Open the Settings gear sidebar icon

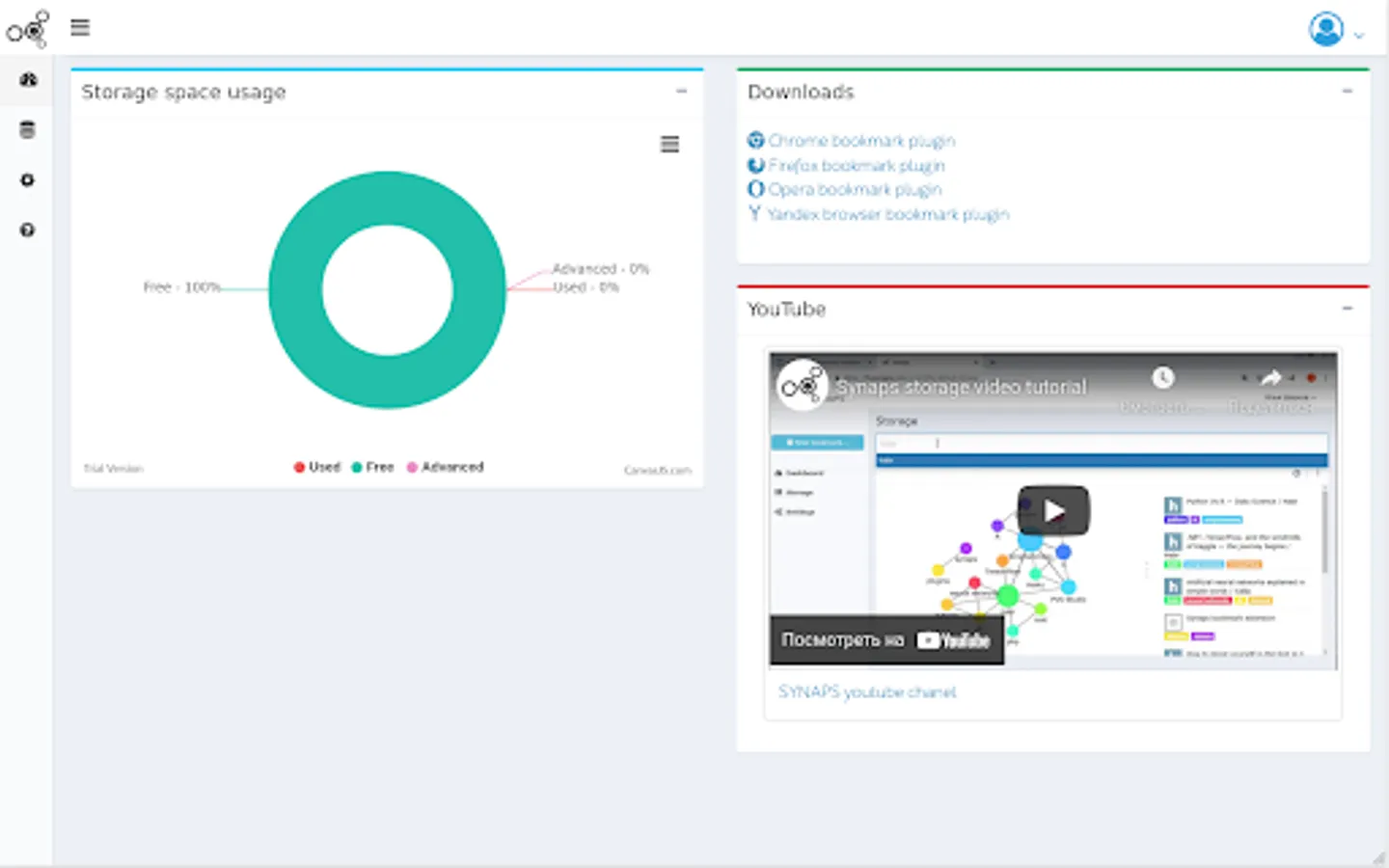[28, 180]
